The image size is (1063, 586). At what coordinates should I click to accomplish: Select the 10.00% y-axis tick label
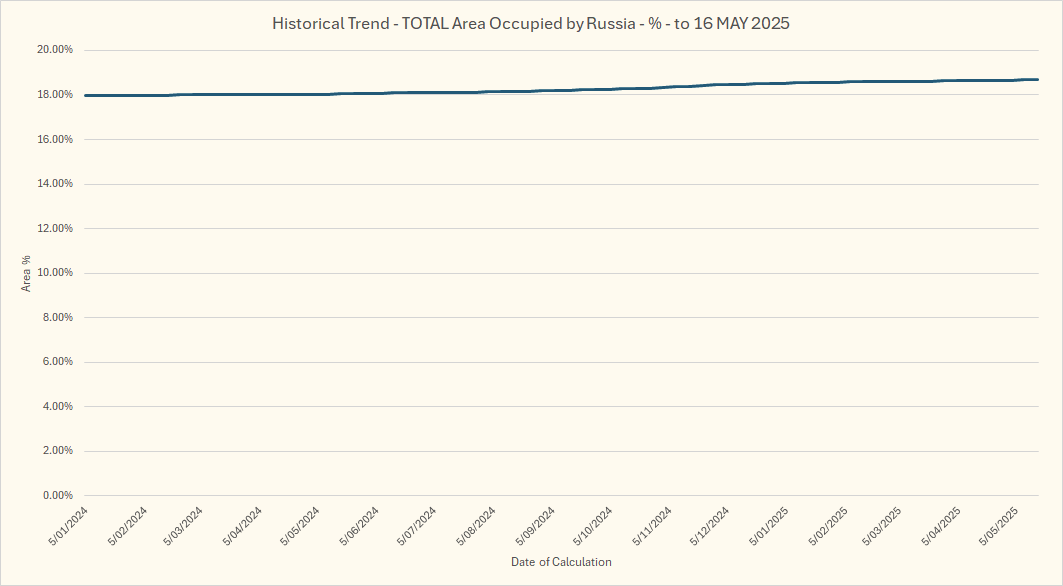pyautogui.click(x=52, y=273)
